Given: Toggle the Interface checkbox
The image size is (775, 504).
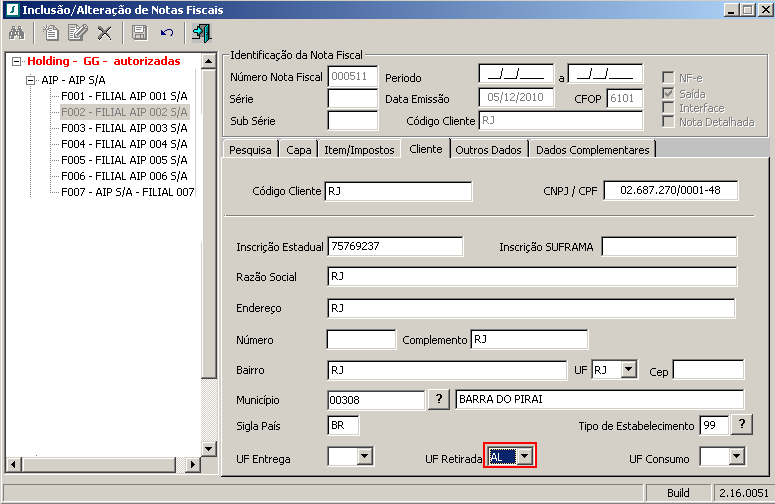Looking at the screenshot, I should 669,107.
